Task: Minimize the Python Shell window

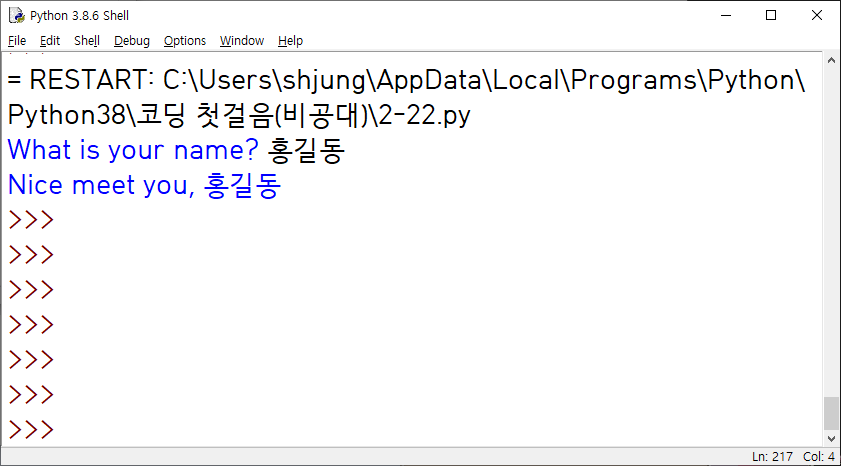Action: [x=726, y=16]
